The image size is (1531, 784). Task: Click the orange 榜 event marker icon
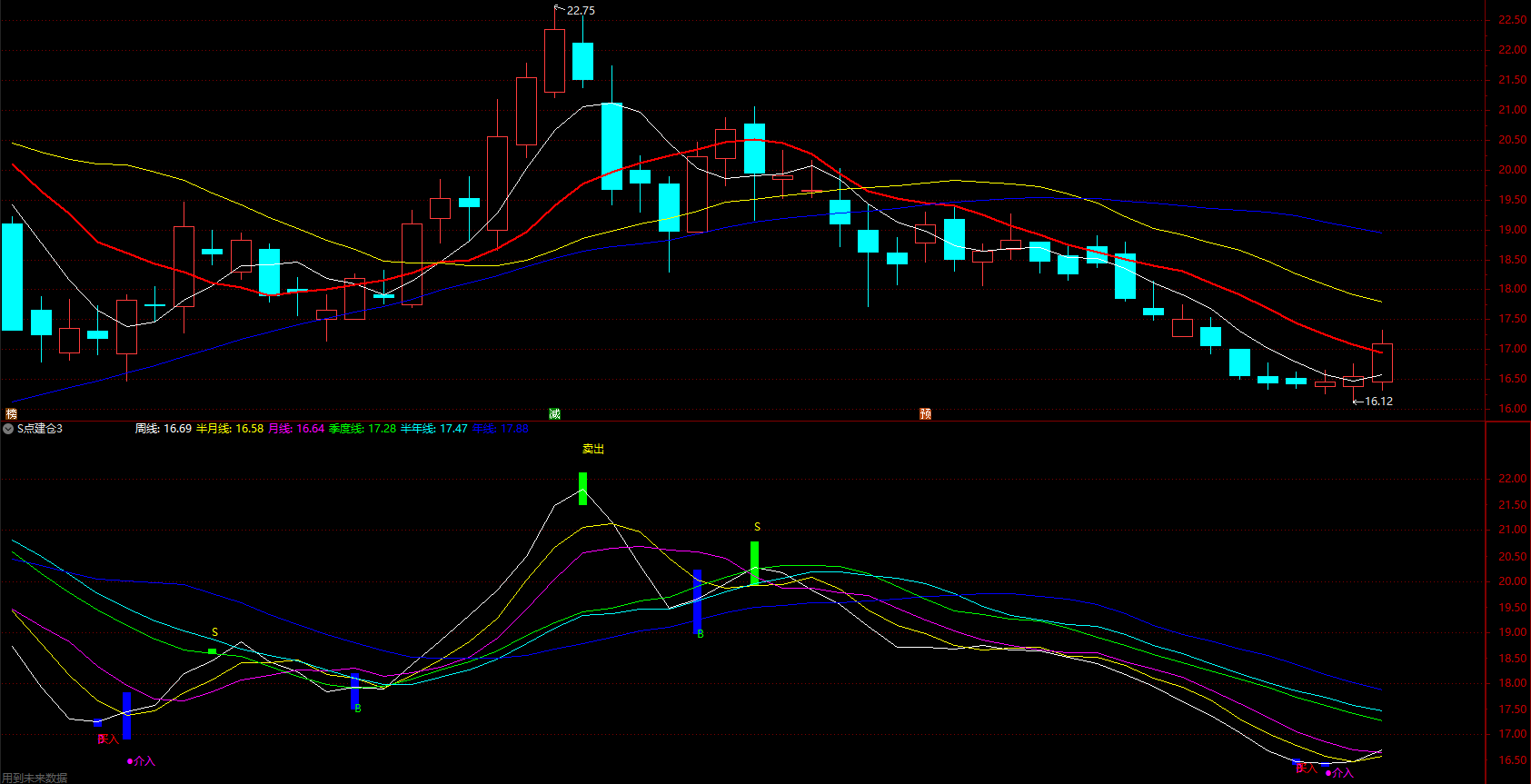(12, 413)
